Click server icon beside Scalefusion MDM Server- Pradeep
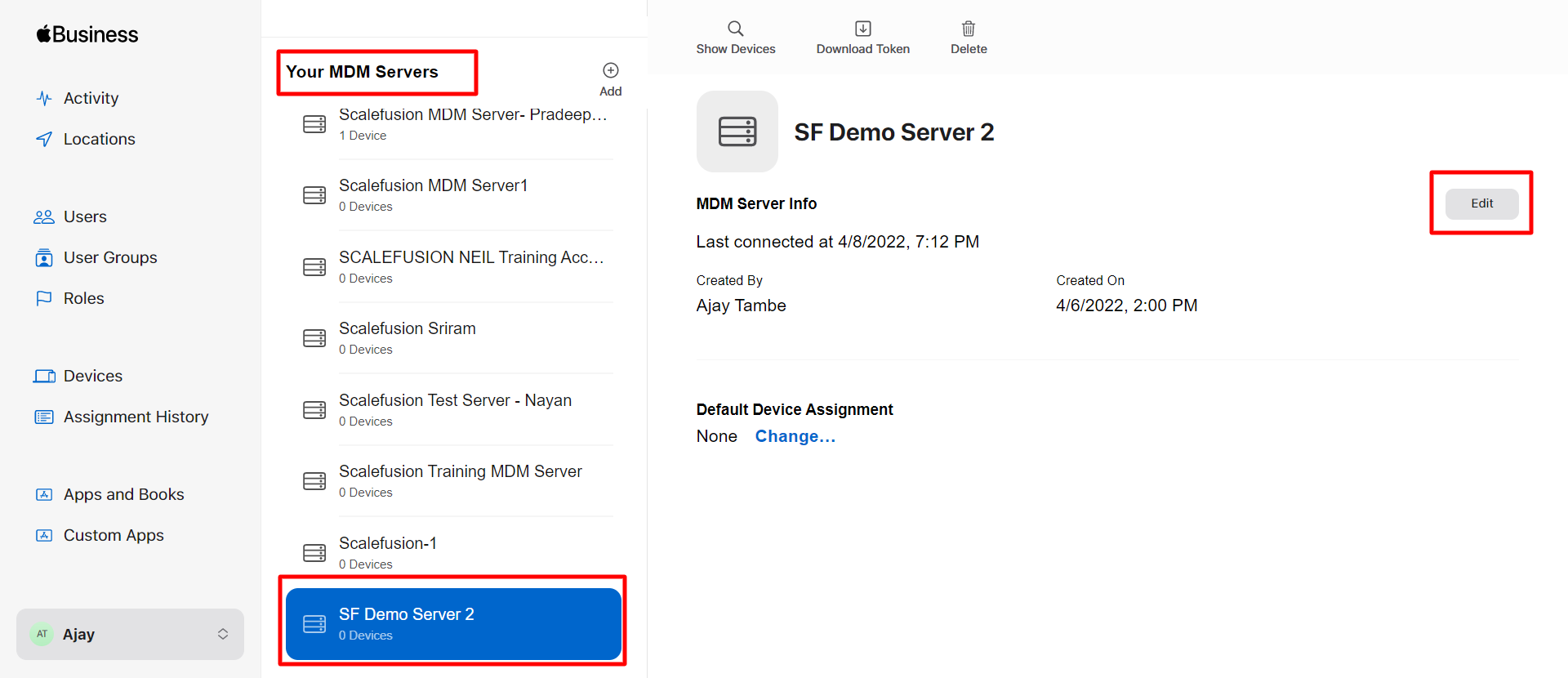The height and width of the screenshot is (678, 1568). click(314, 124)
